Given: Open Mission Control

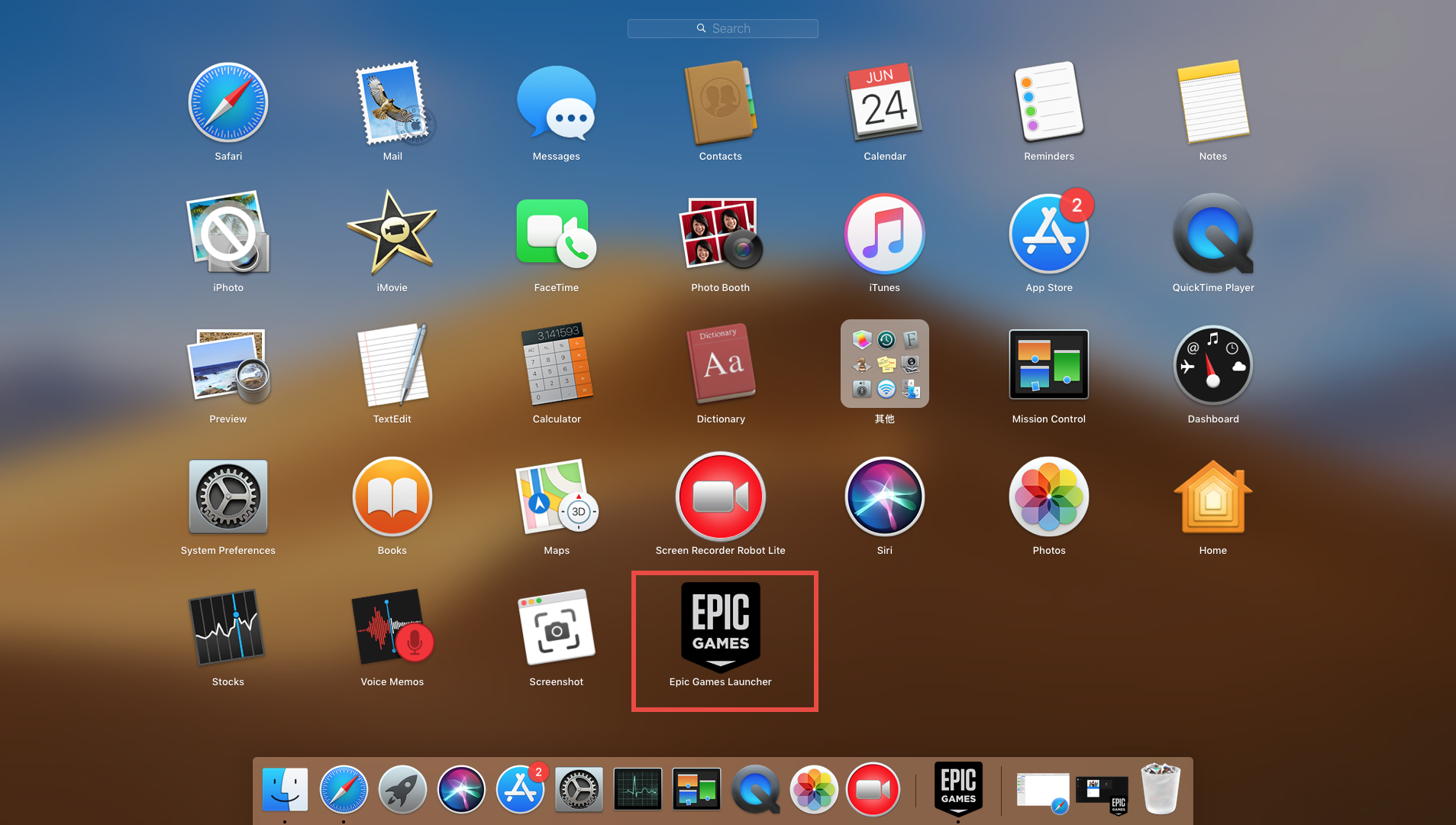Looking at the screenshot, I should point(1048,365).
